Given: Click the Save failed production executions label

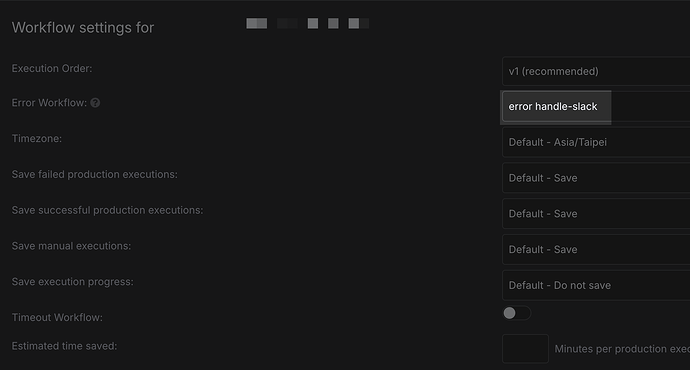Looking at the screenshot, I should point(95,175).
